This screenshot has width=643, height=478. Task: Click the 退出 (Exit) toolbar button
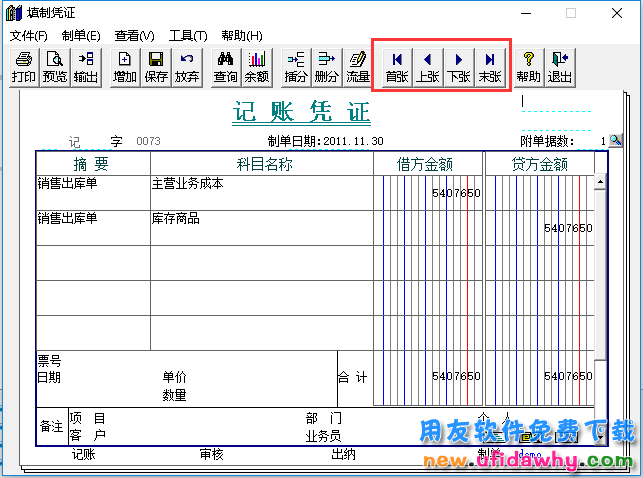[559, 67]
